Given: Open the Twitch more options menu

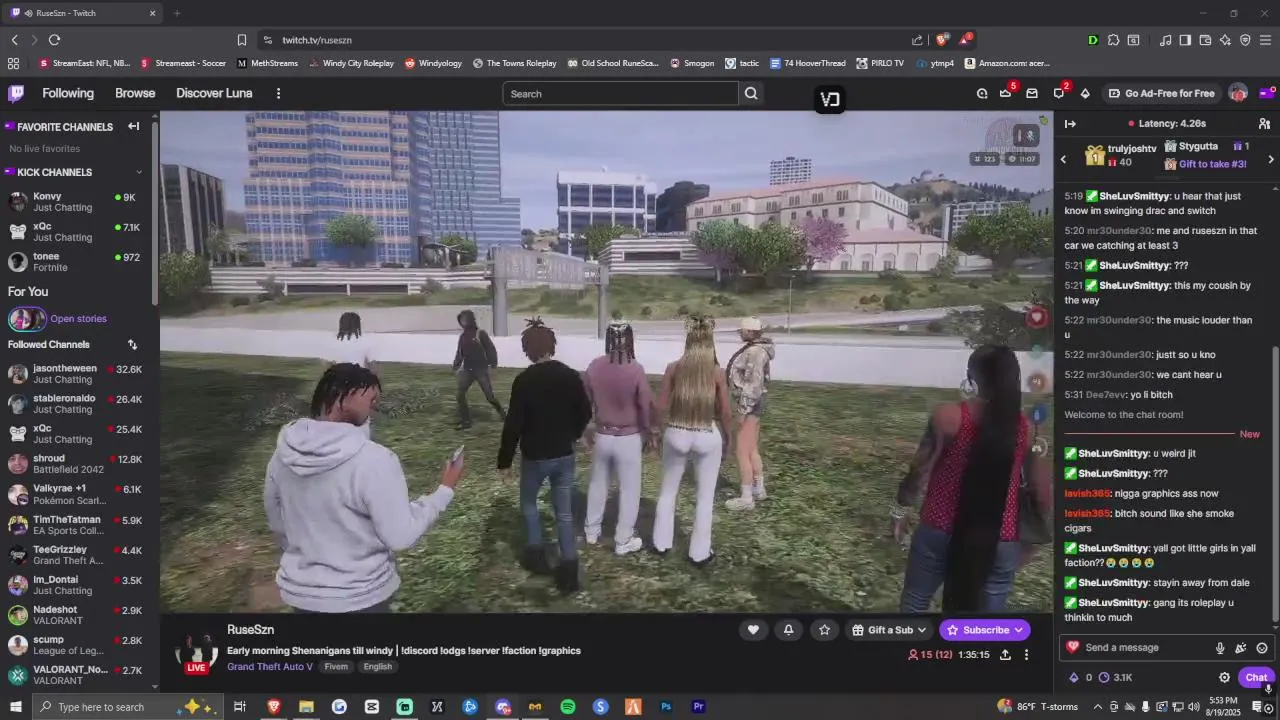Looking at the screenshot, I should 278,93.
